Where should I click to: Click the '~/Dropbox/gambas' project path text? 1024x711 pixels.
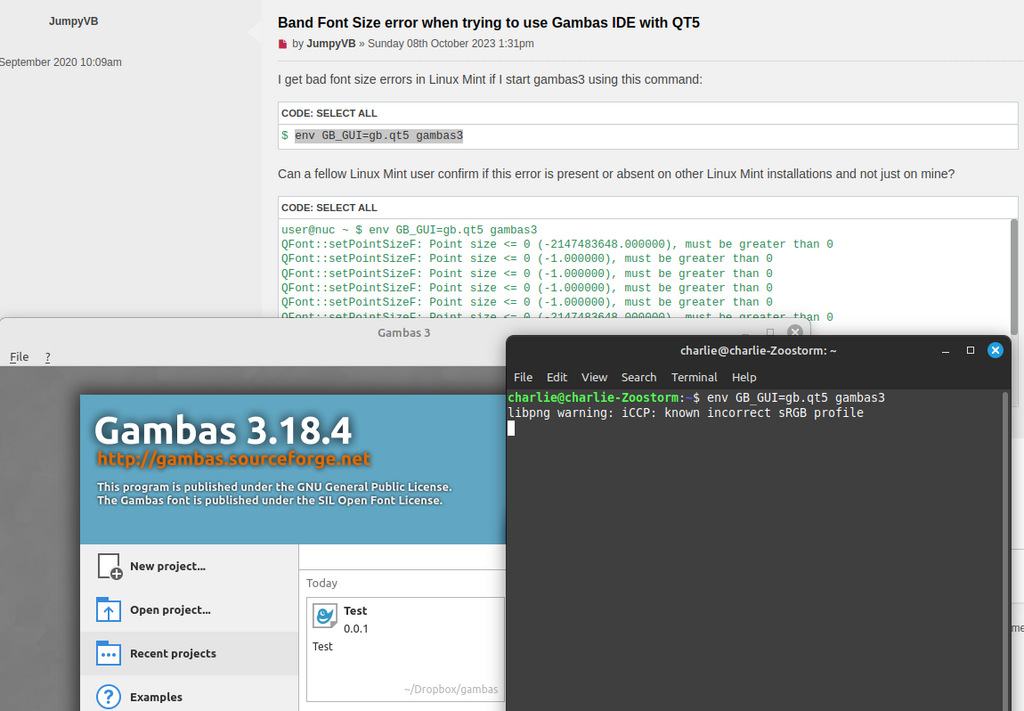click(451, 689)
